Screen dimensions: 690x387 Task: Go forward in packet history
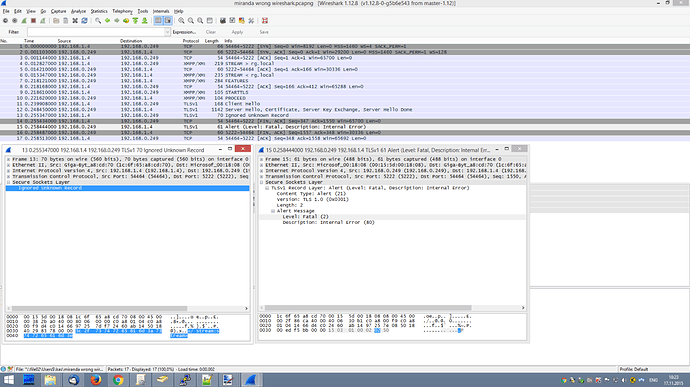click(117, 21)
